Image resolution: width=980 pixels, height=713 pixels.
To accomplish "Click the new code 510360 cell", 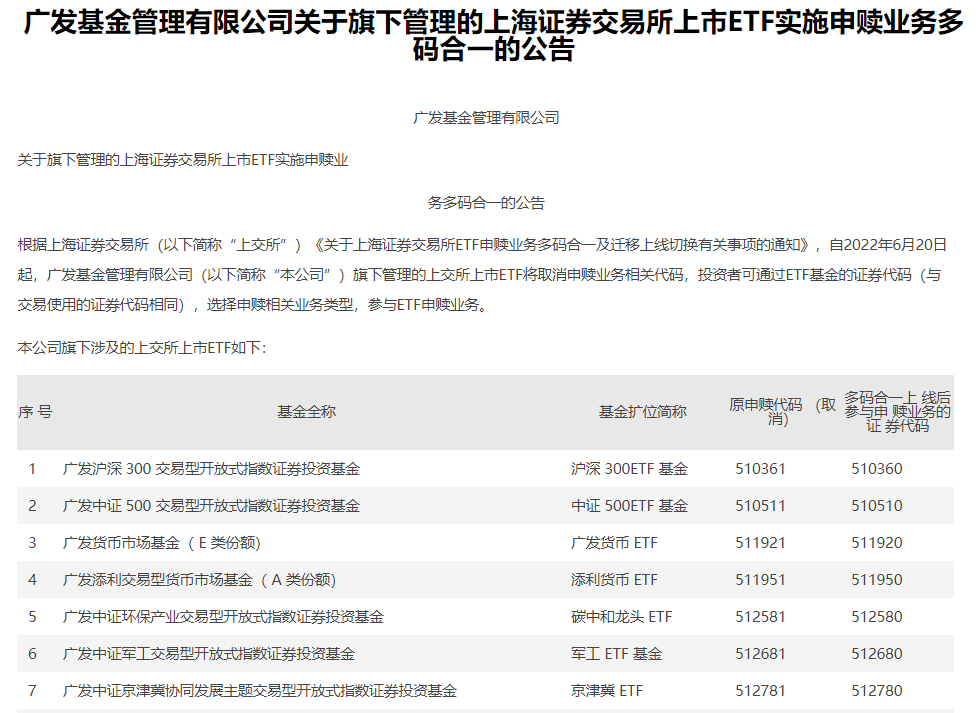I will (x=876, y=469).
